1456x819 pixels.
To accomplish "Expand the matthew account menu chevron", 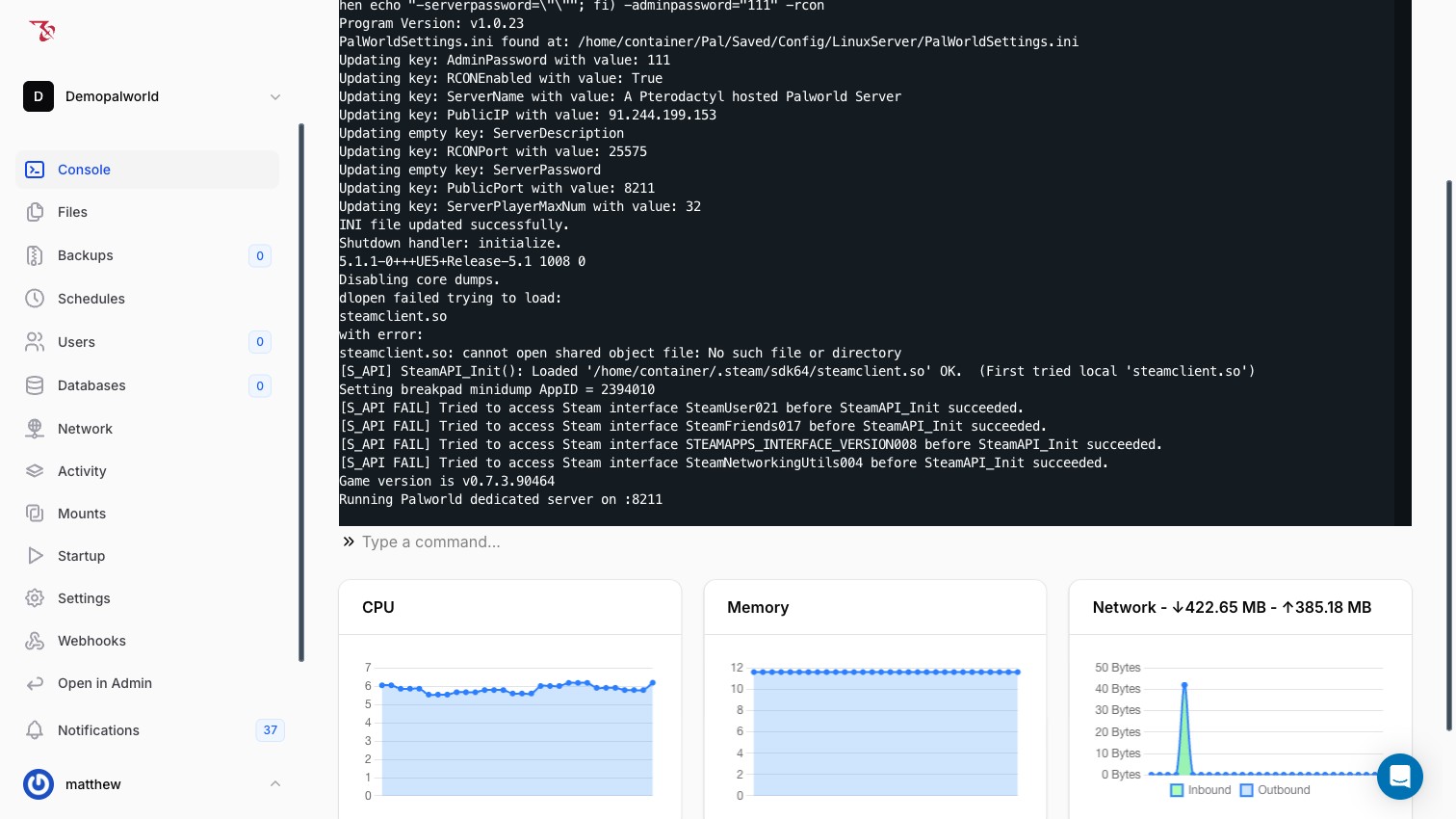I will point(275,784).
